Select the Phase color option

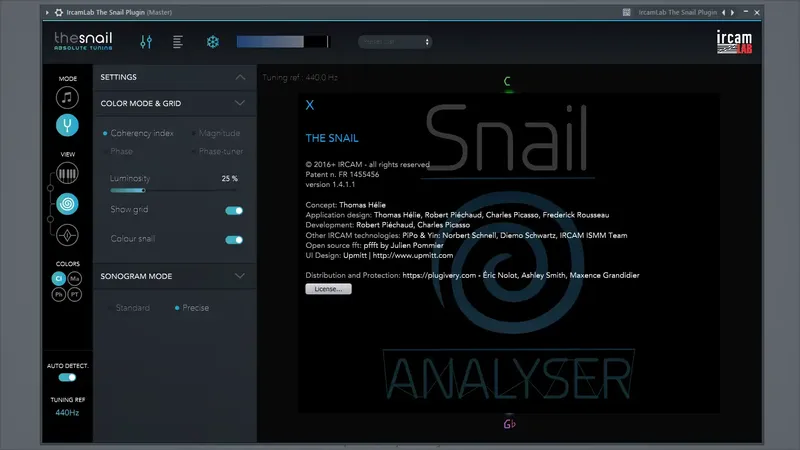(118, 152)
